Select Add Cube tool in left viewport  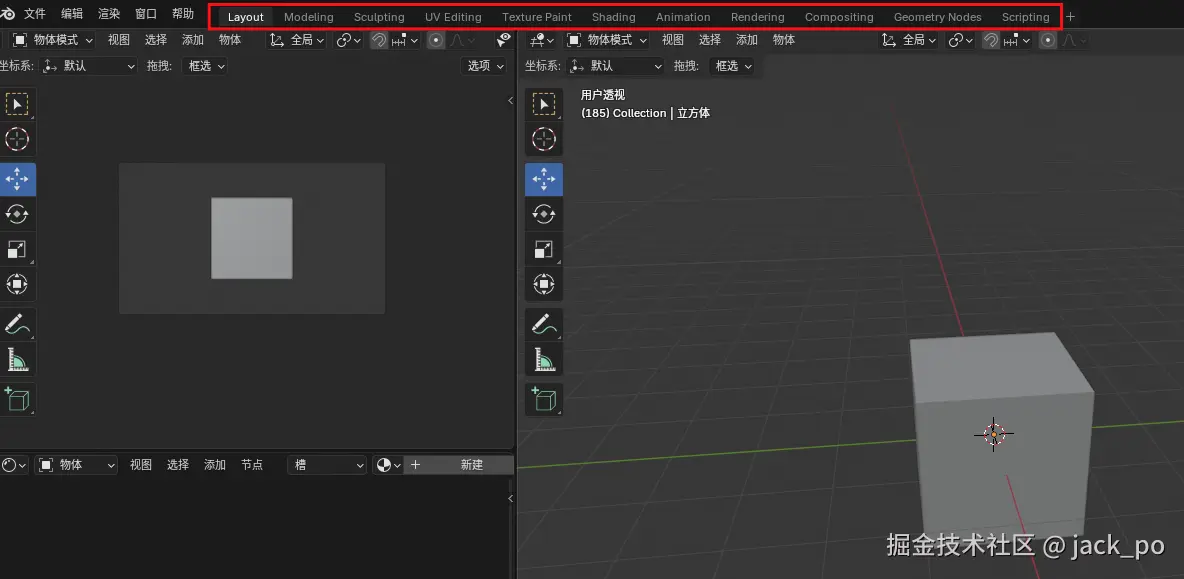[x=17, y=399]
